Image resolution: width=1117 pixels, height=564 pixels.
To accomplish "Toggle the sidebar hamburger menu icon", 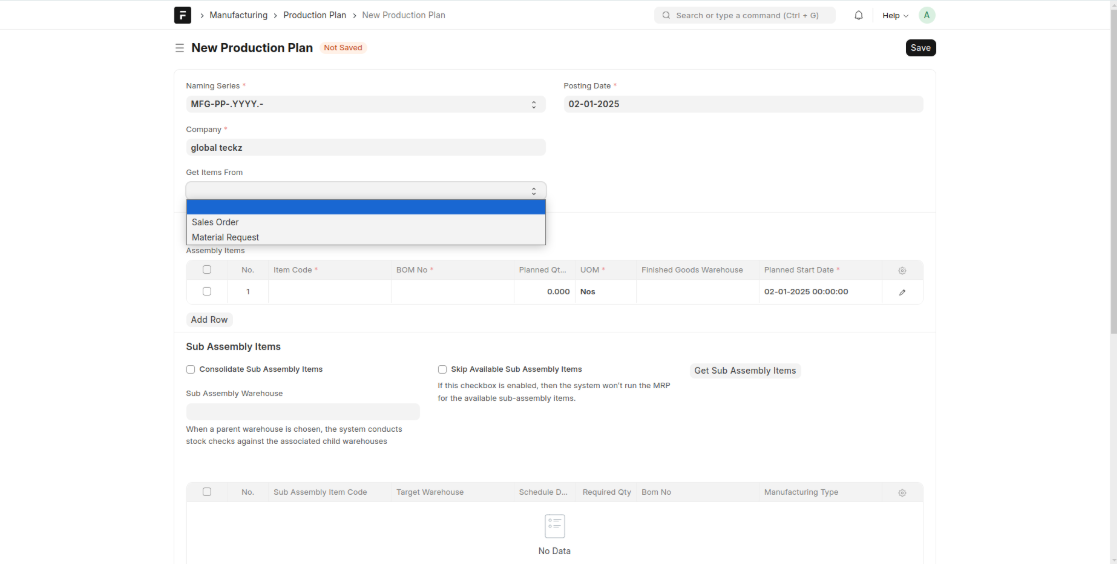I will pos(179,48).
